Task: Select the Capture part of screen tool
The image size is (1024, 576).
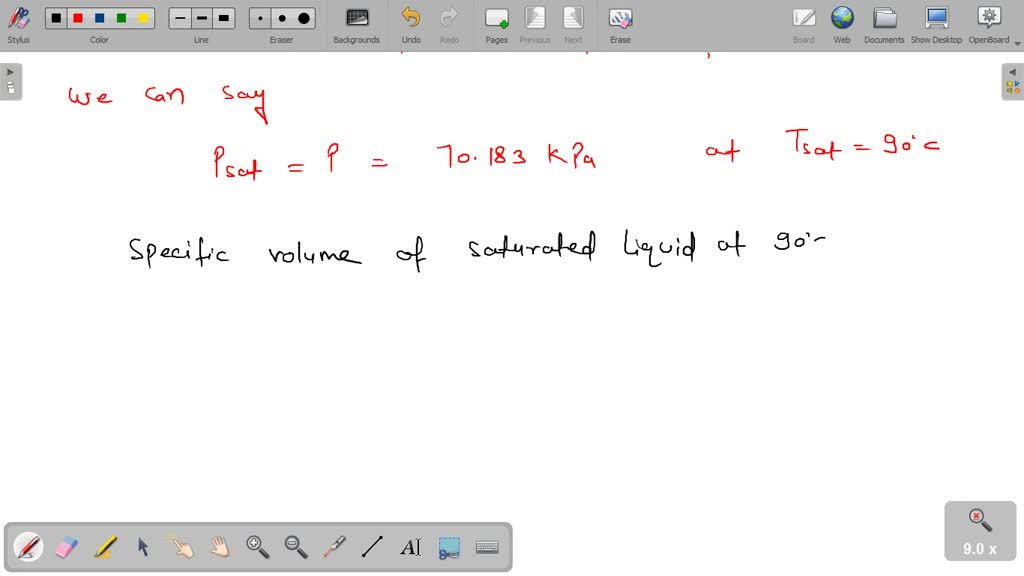Action: (448, 546)
